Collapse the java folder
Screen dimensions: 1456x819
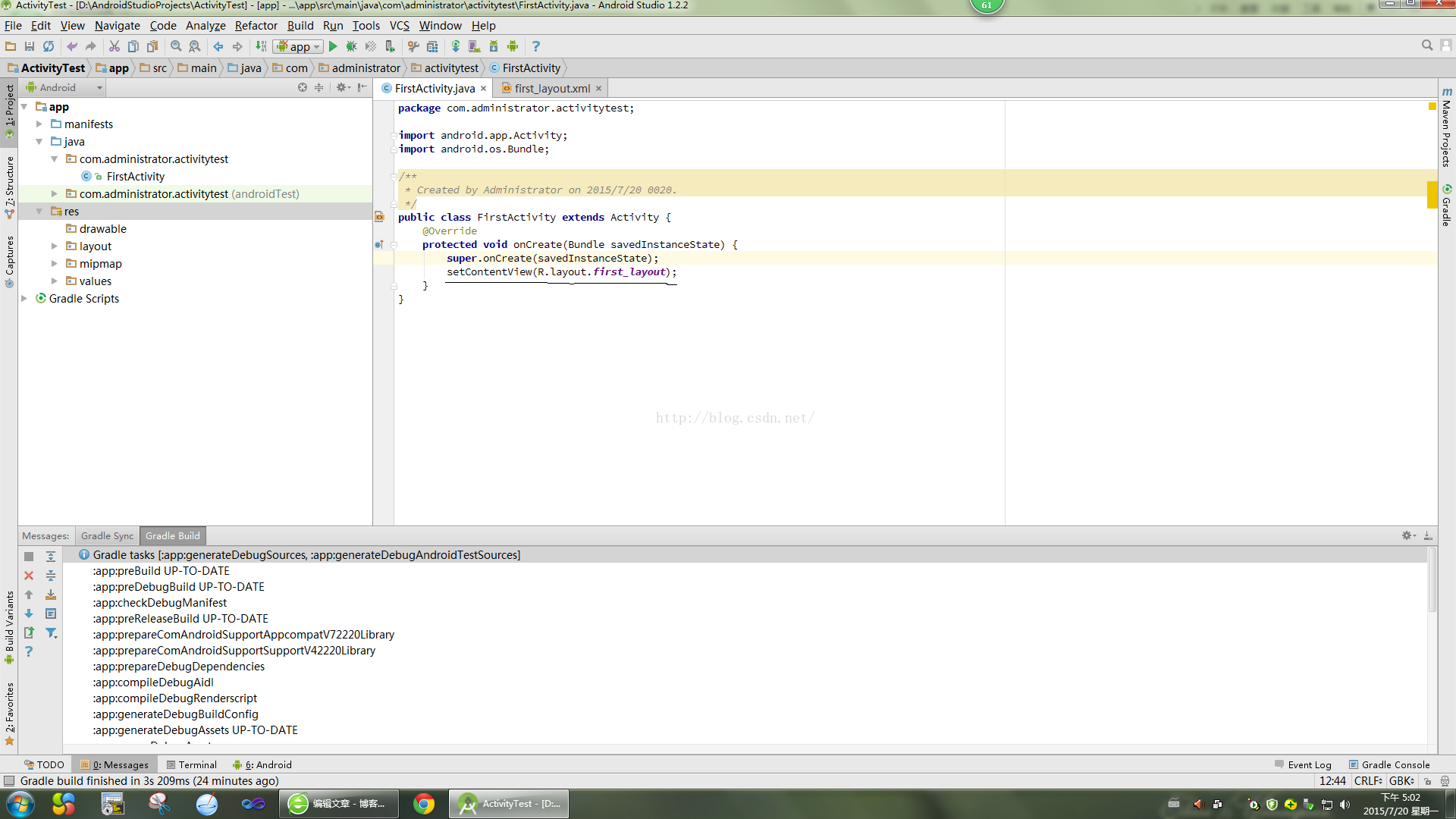pyautogui.click(x=39, y=142)
